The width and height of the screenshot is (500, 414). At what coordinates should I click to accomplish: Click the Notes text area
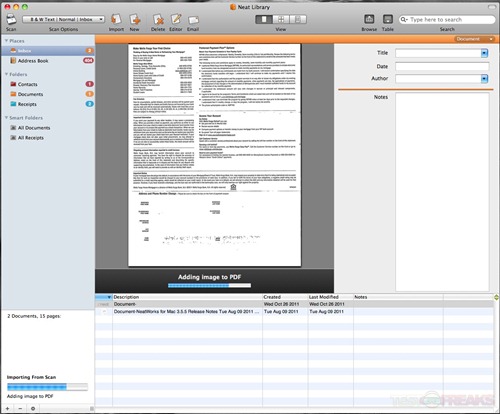442,192
